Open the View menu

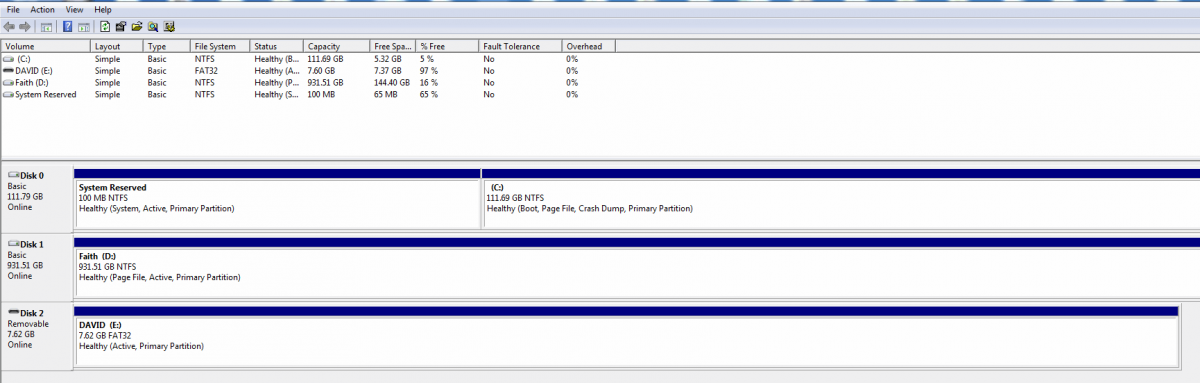point(74,9)
